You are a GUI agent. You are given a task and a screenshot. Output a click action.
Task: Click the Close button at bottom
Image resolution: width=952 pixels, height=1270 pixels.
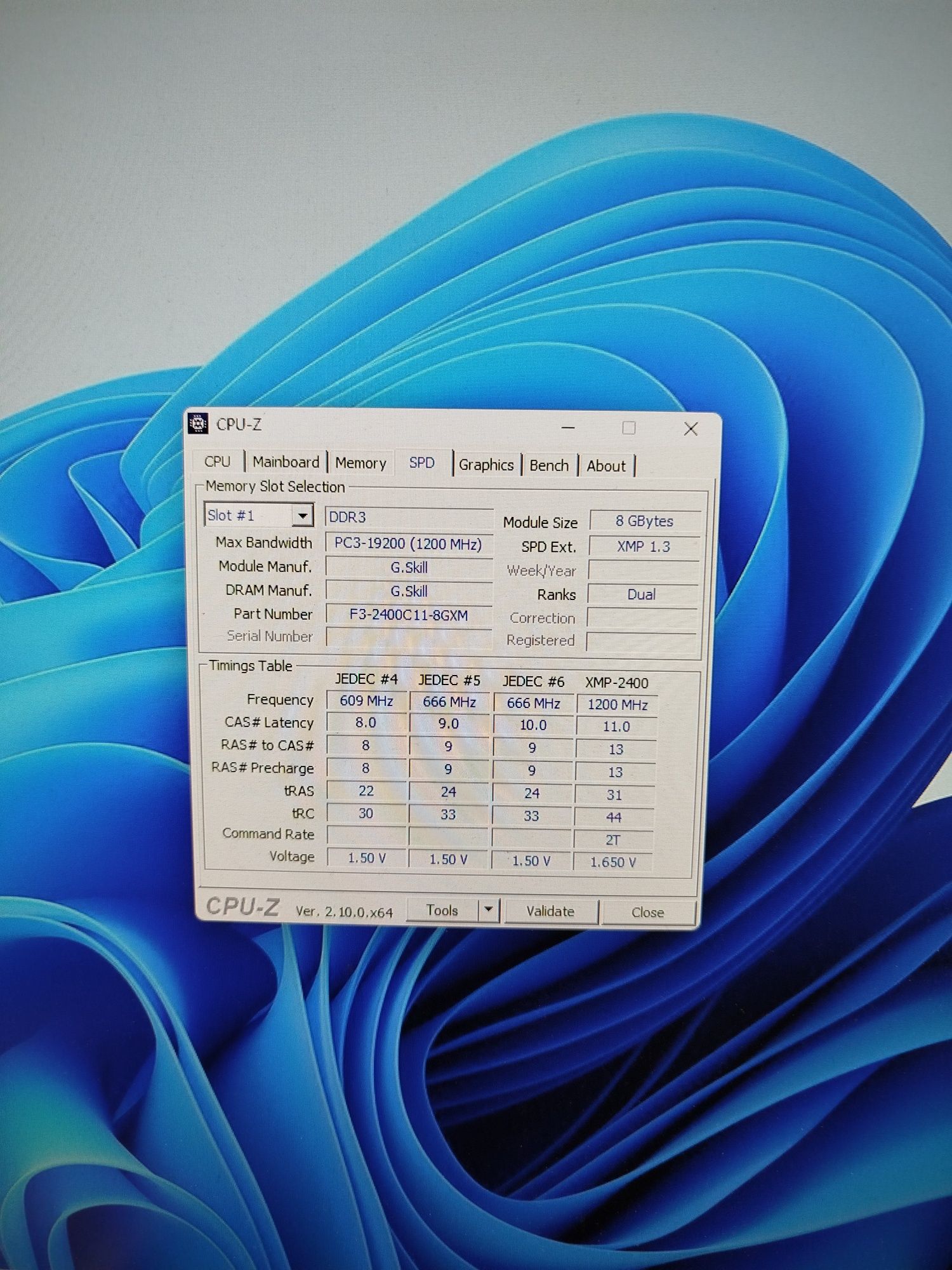pos(647,912)
